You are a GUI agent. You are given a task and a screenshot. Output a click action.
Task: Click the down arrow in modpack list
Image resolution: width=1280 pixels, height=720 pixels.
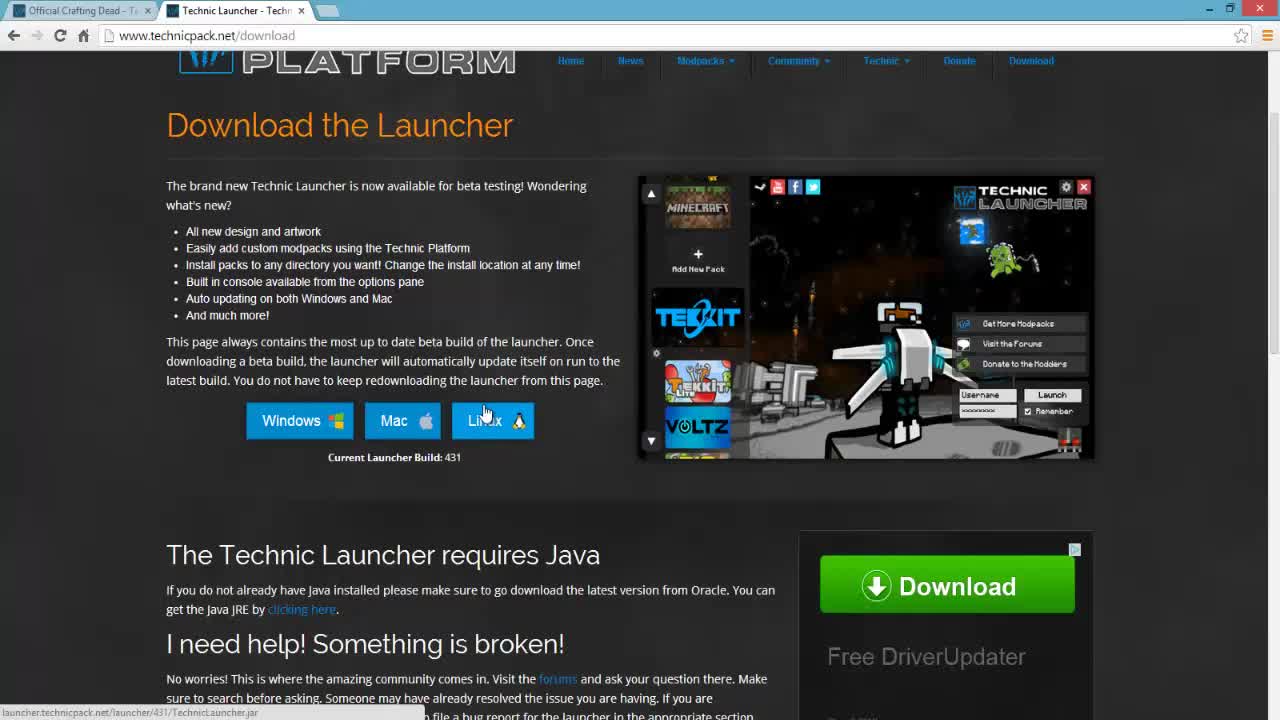coord(651,440)
